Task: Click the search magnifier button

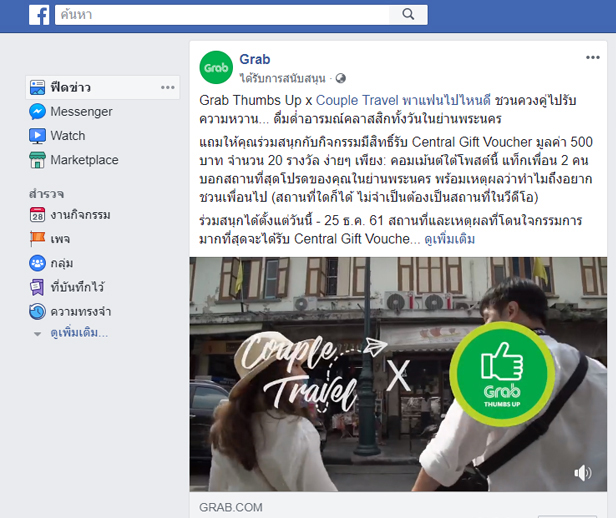Action: click(408, 15)
